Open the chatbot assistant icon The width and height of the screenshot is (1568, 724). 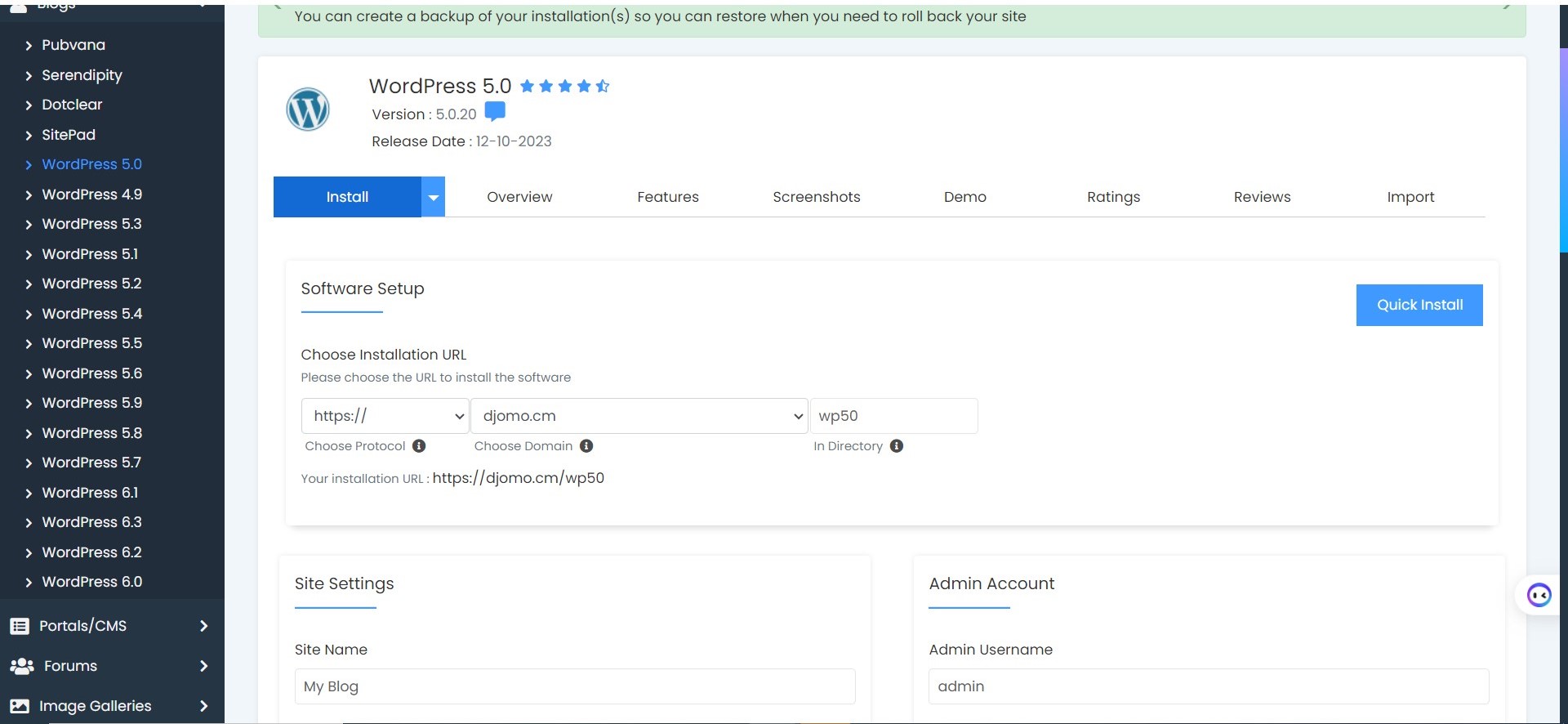point(1539,595)
